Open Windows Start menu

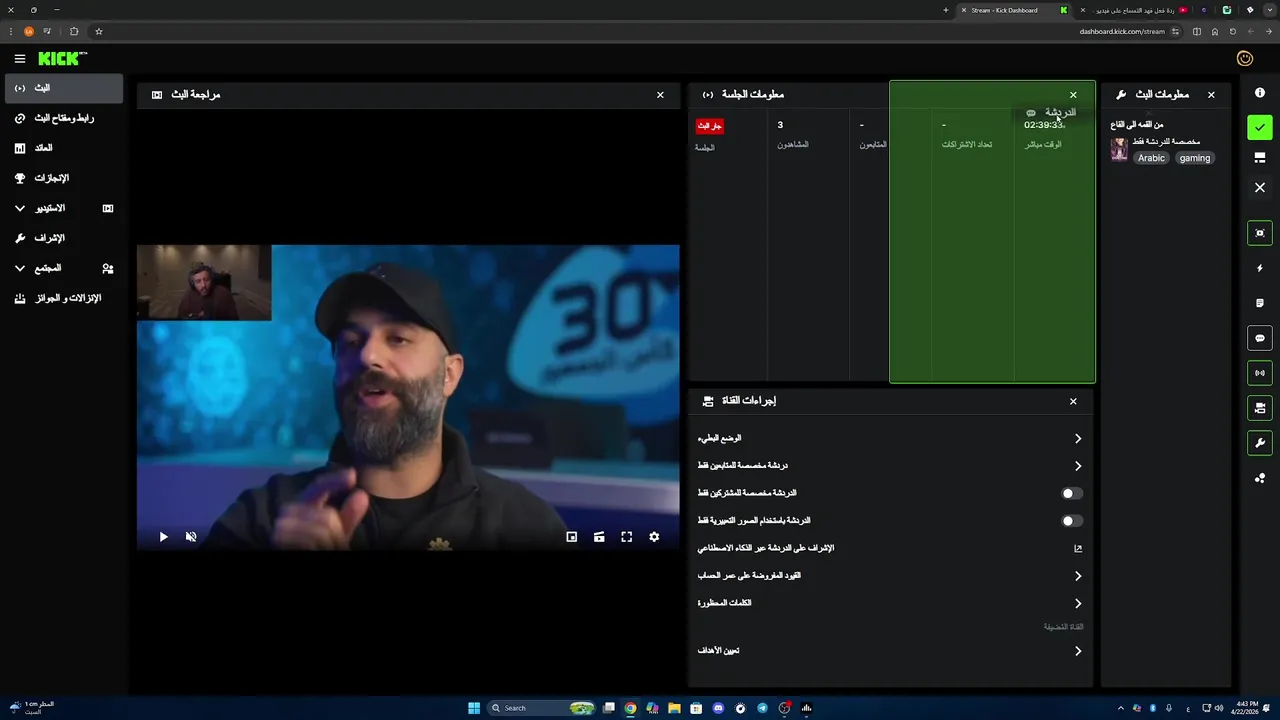474,708
